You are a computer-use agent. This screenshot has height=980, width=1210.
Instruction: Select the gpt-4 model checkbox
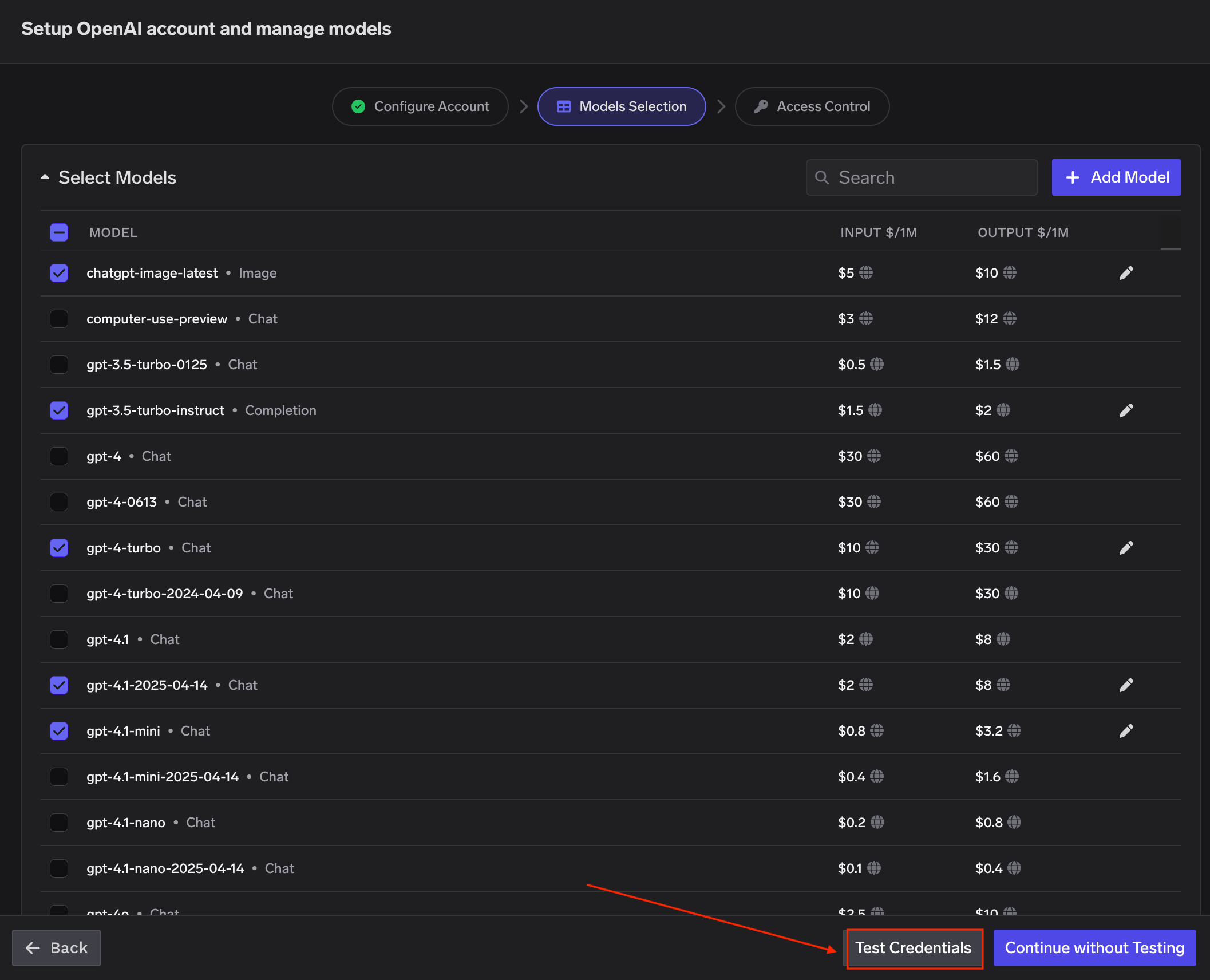click(x=59, y=456)
